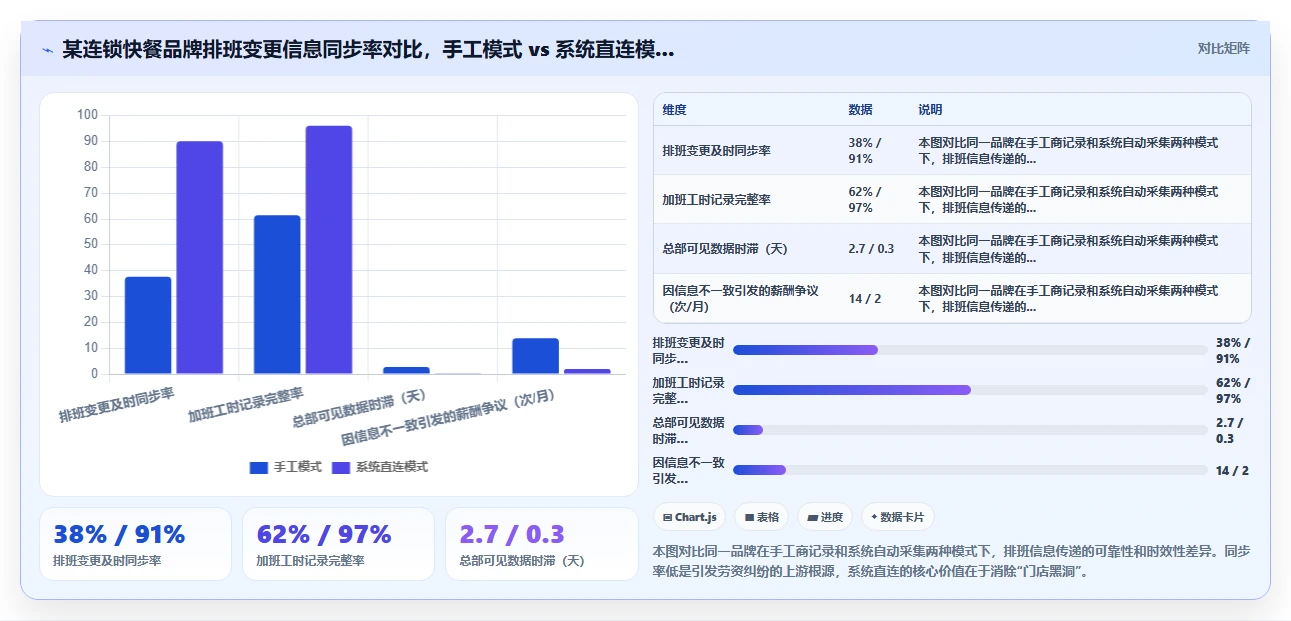This screenshot has height=621, width=1291.
Task: Click progress value 38% / 91% at right
Action: 1233,350
